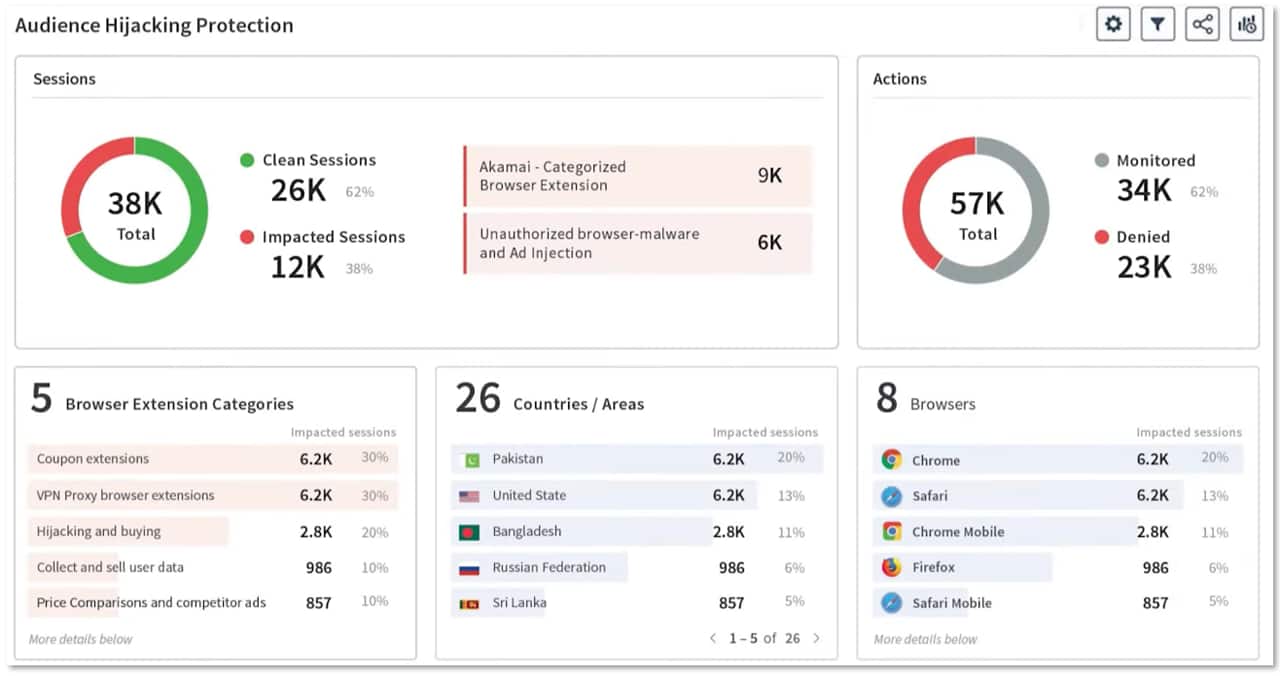Select Akamai - Categorized Browser Extension row

(x=638, y=176)
